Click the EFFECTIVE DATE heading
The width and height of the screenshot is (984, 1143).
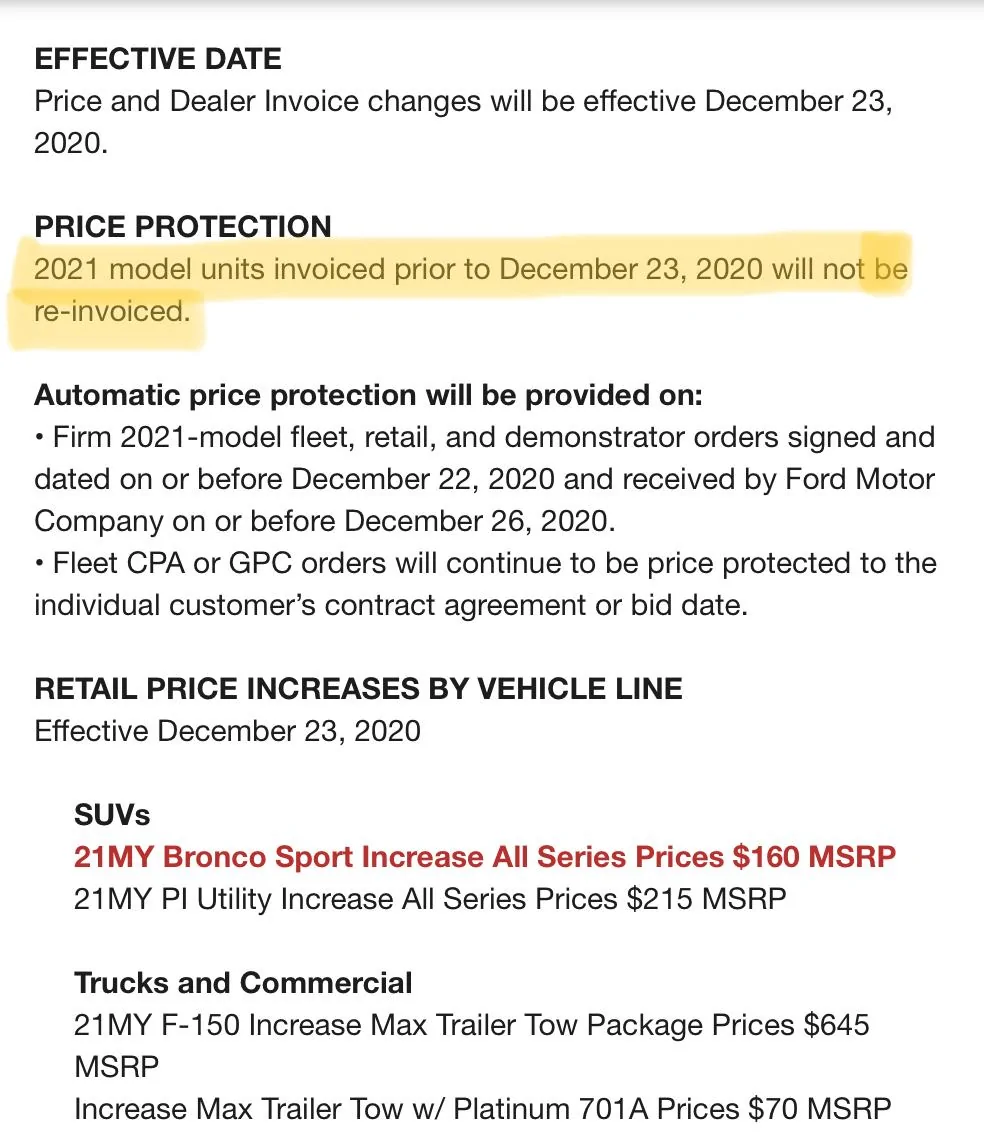pyautogui.click(x=157, y=59)
